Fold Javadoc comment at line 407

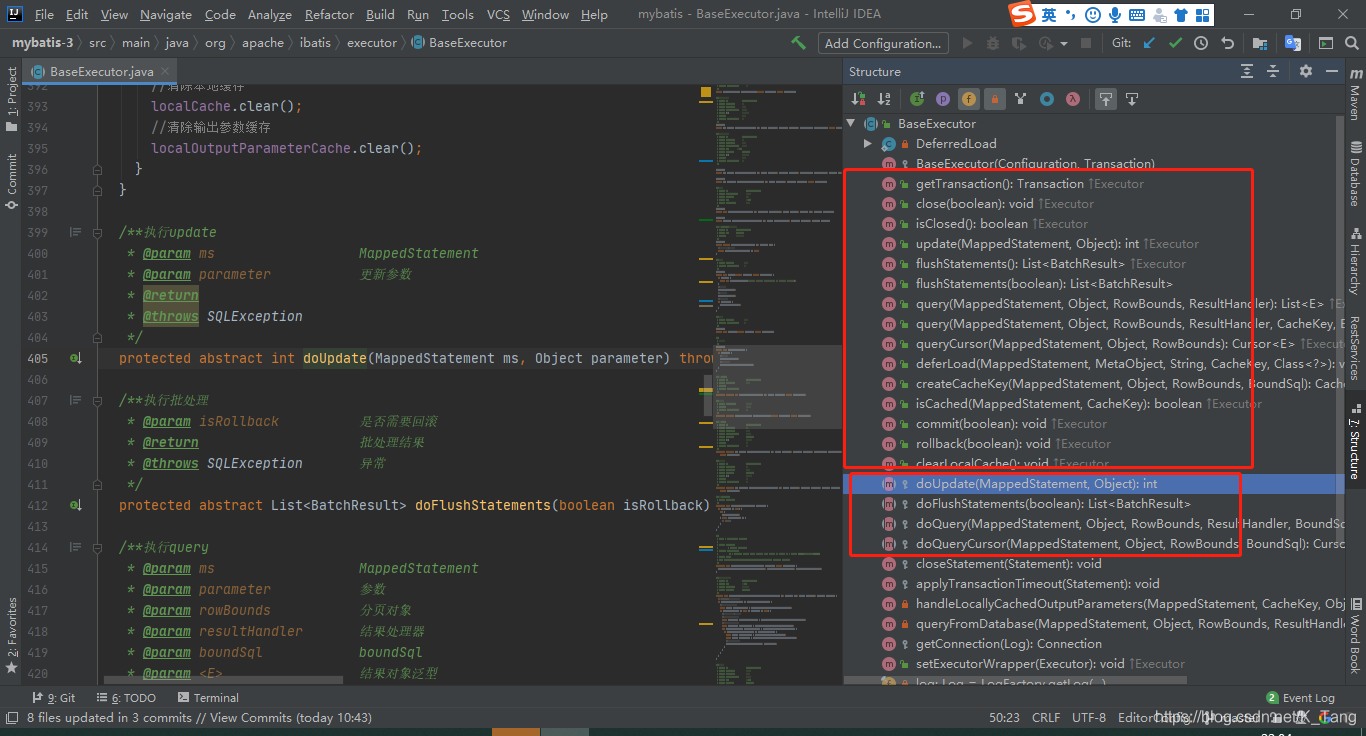pyautogui.click(x=97, y=400)
